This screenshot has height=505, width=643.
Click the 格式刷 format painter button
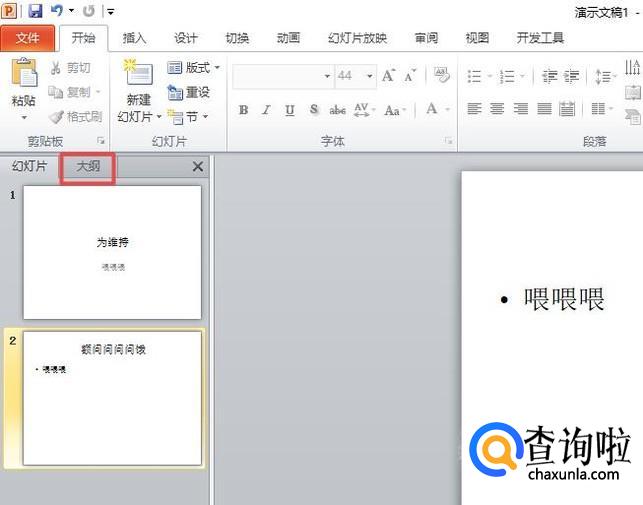tap(75, 117)
